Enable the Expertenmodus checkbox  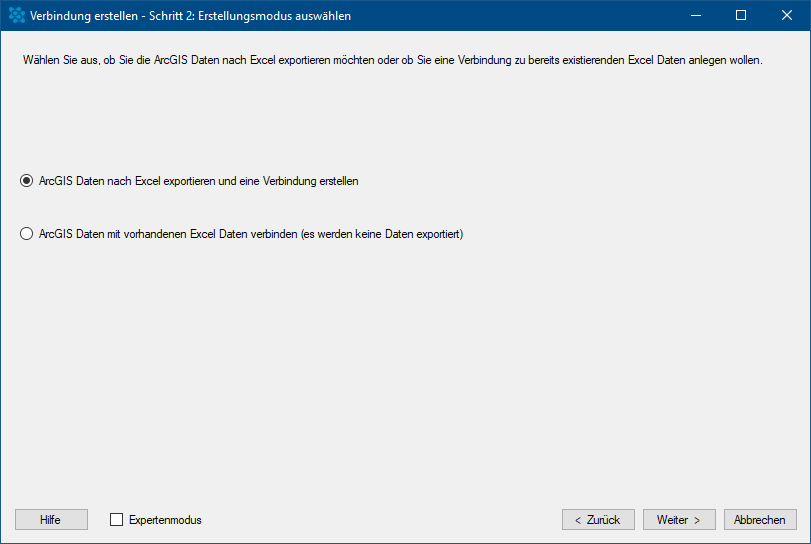(116, 520)
